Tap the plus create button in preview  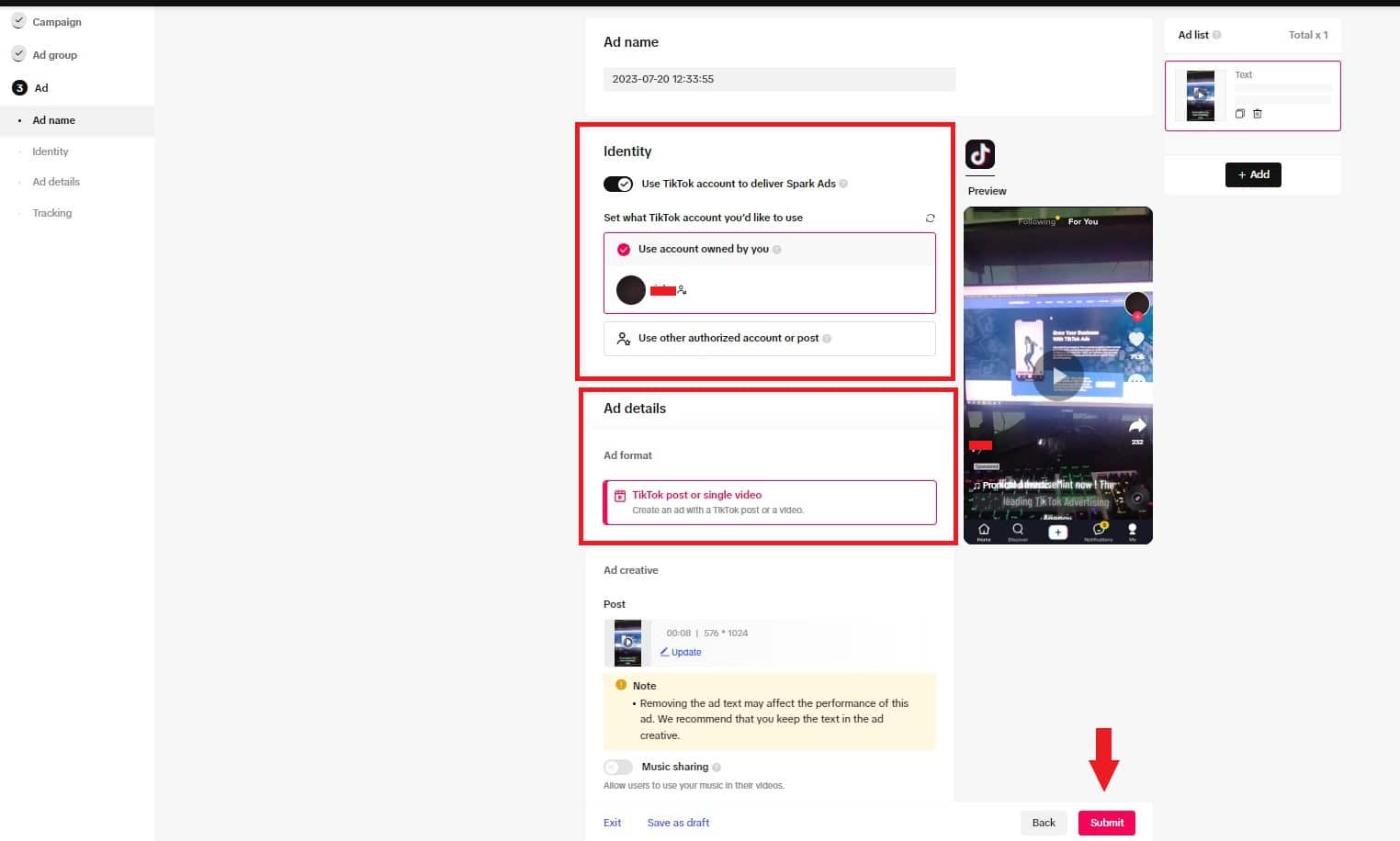[x=1057, y=532]
